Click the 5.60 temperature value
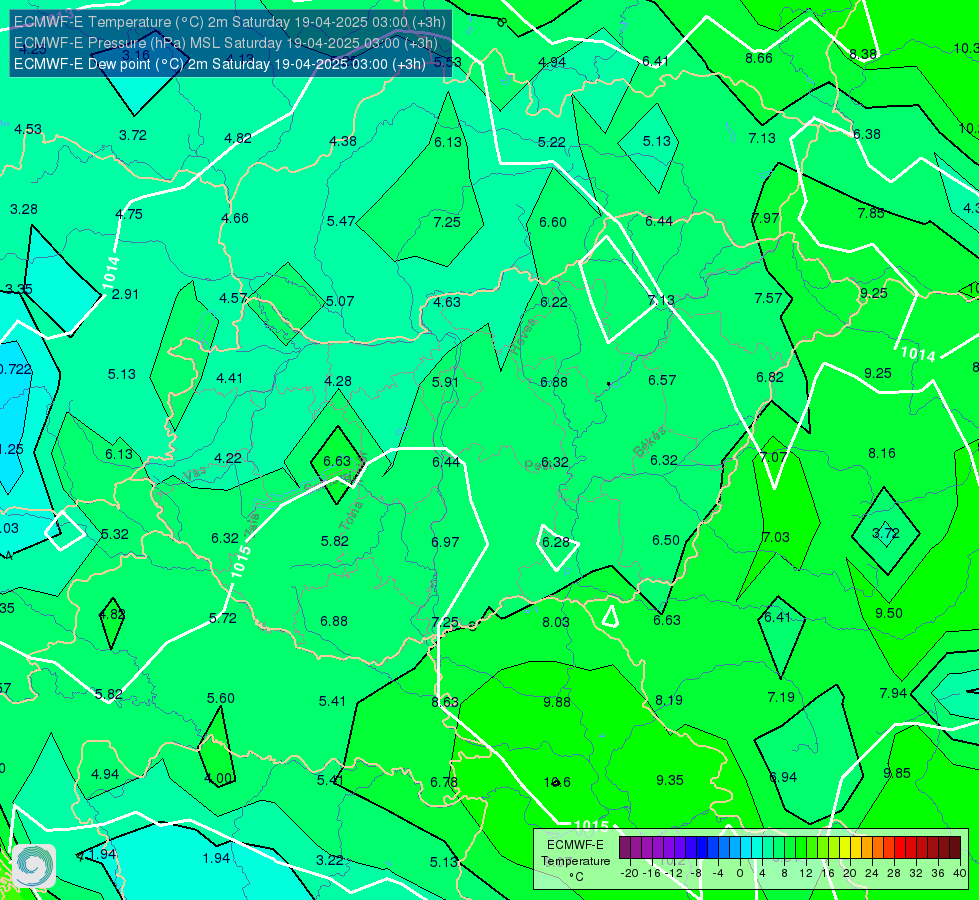 (x=220, y=698)
